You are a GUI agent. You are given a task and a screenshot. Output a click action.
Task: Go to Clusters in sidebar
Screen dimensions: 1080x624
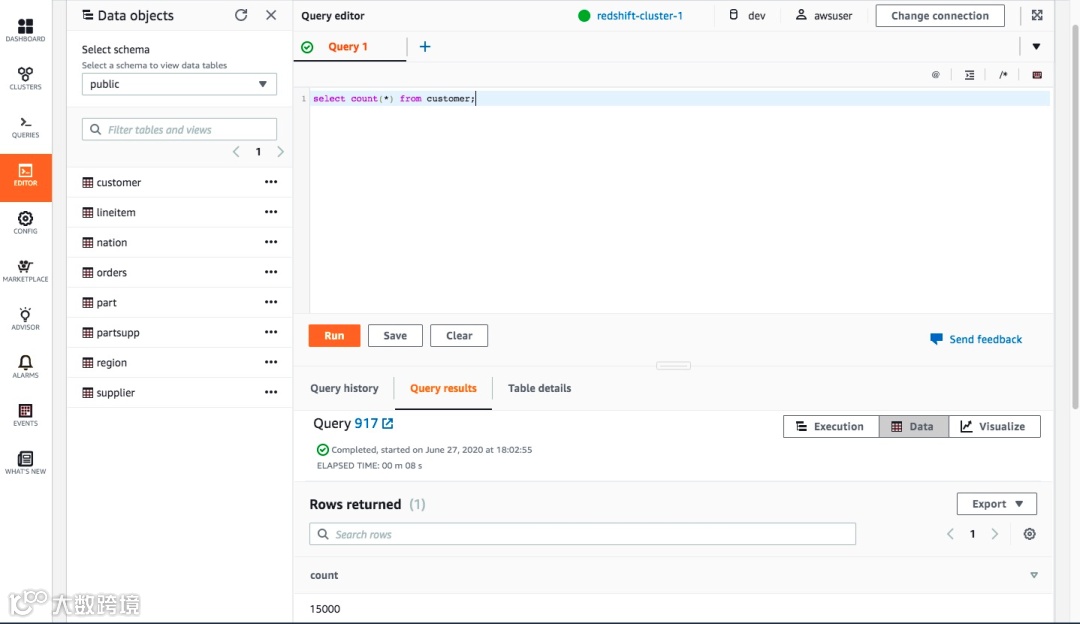point(25,79)
